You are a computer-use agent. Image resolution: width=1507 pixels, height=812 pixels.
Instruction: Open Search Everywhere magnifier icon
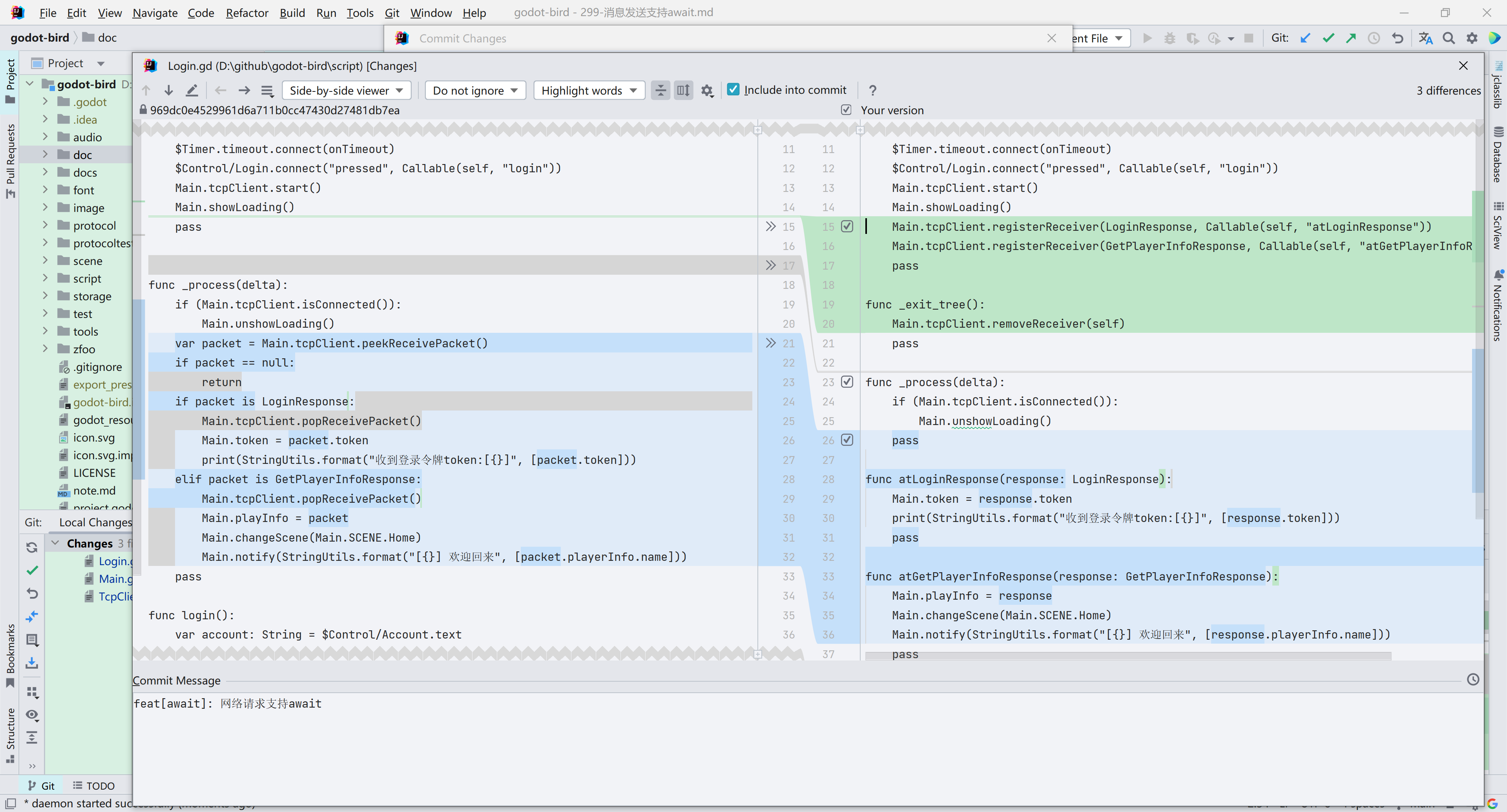1449,38
